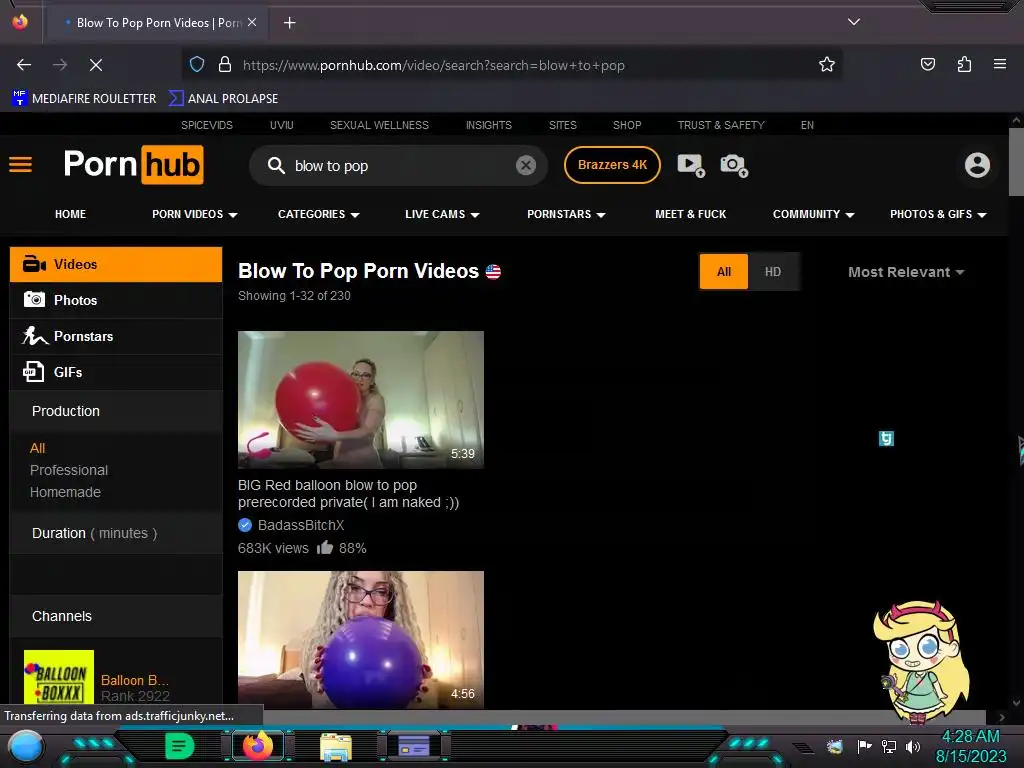
Task: Click the horizontal scrollbar right arrow
Action: 1002,717
